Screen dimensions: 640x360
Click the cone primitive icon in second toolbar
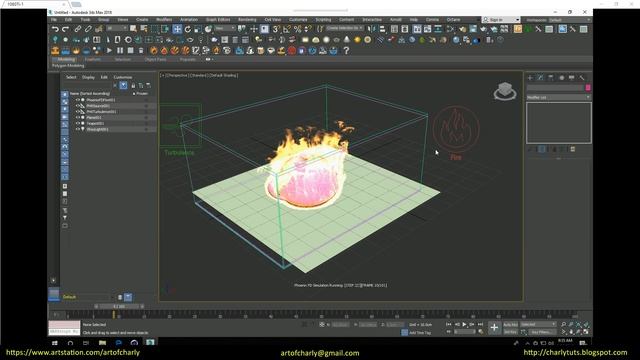(347, 40)
